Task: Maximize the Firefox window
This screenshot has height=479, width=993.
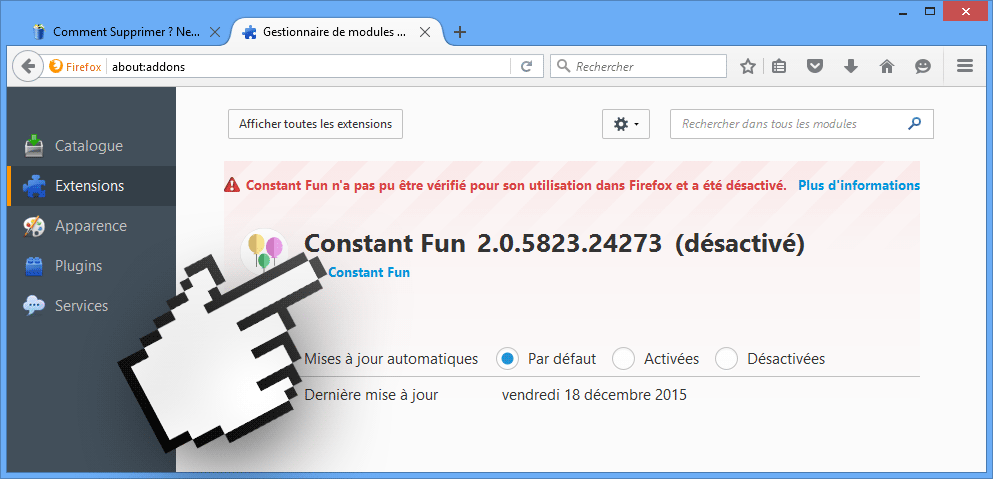Action: click(930, 11)
